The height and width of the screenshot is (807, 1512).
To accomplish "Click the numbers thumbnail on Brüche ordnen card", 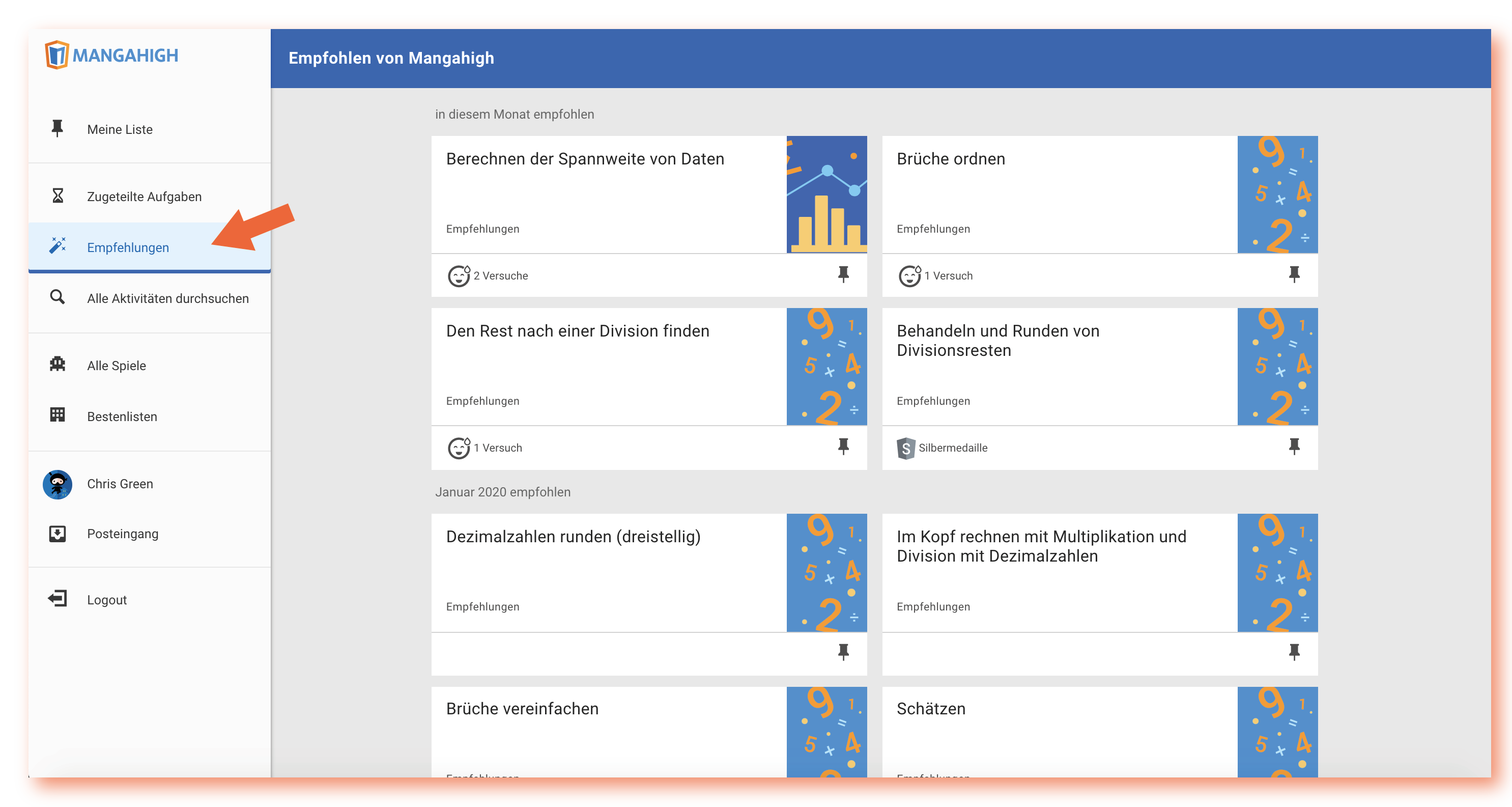I will click(x=1277, y=194).
